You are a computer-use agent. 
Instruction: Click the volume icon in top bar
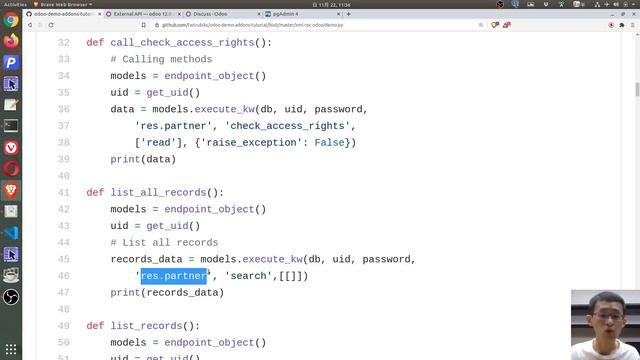(616, 4)
